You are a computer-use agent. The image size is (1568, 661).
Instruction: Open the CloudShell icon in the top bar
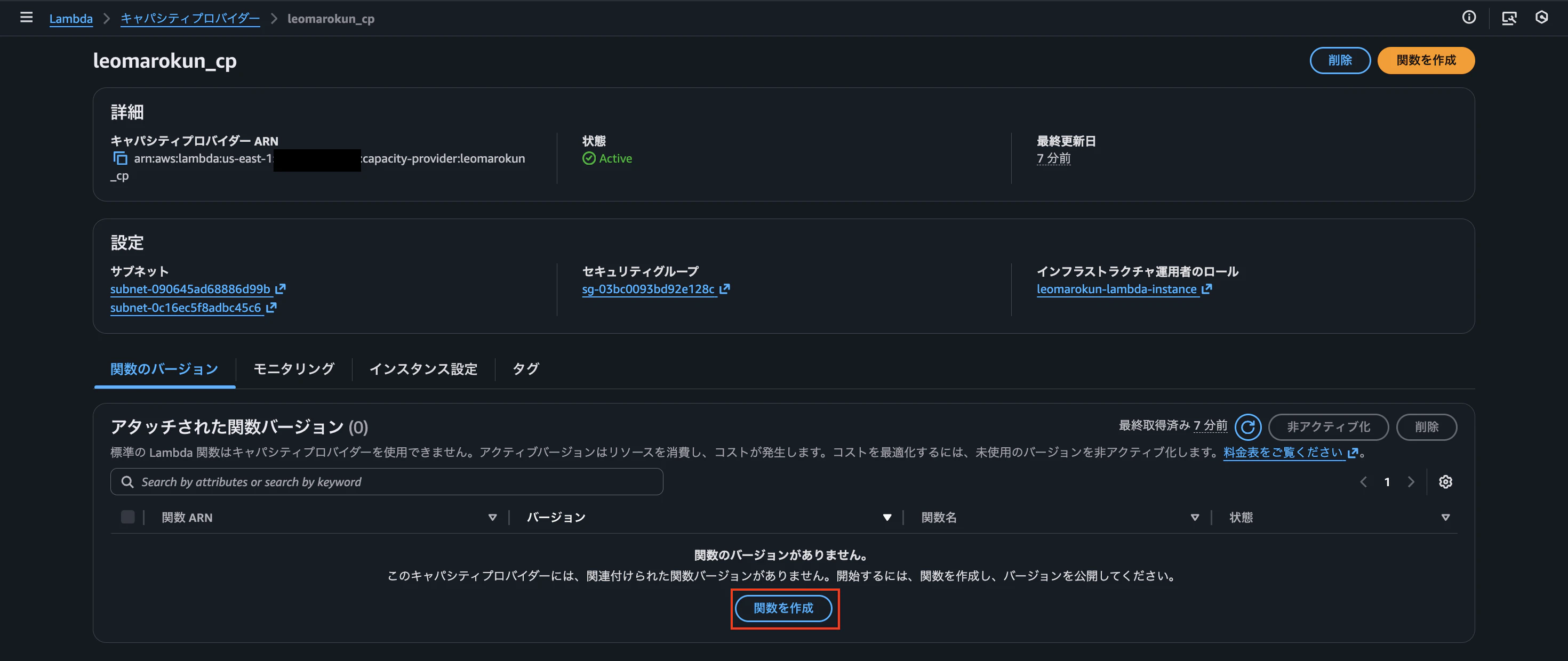click(x=1509, y=18)
